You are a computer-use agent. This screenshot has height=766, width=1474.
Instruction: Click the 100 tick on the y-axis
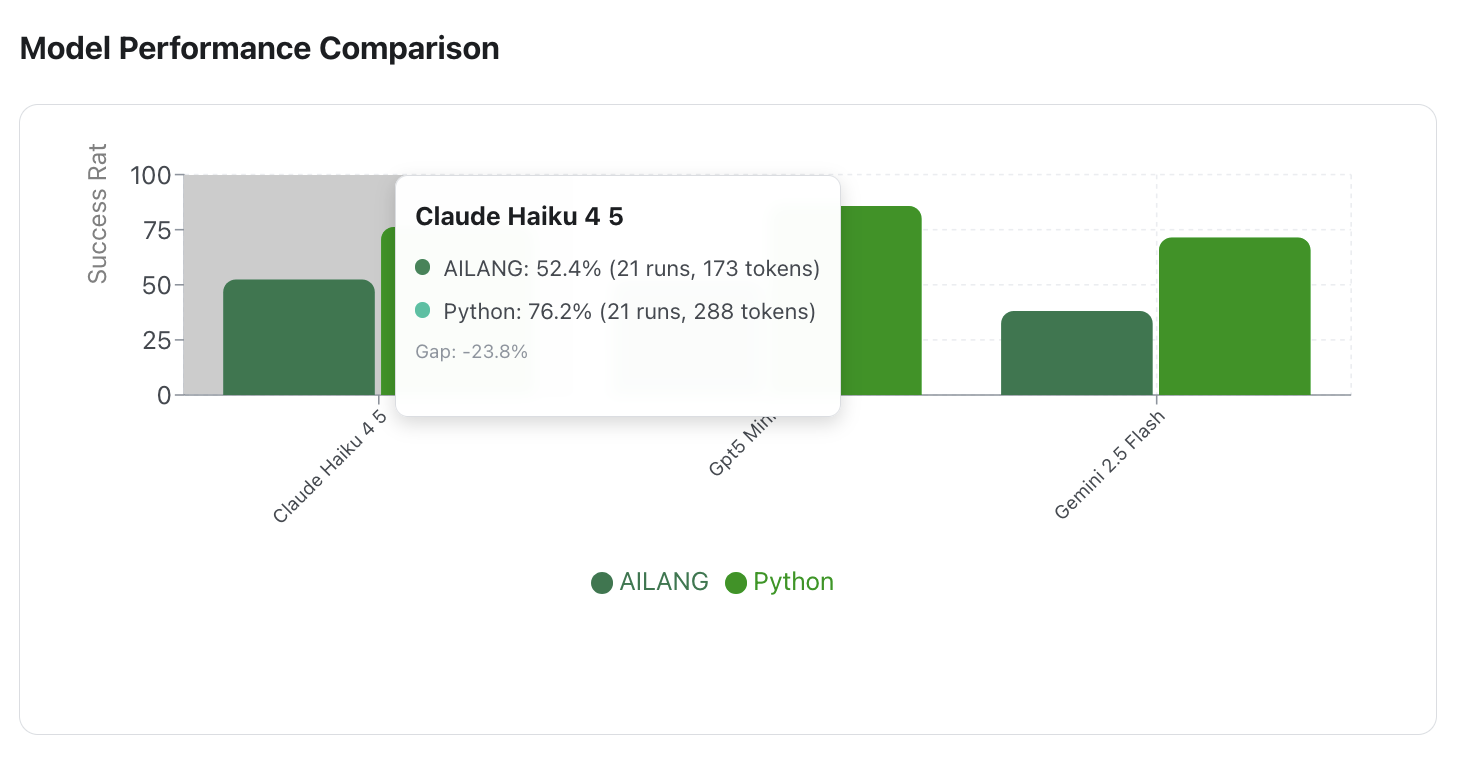click(x=151, y=176)
